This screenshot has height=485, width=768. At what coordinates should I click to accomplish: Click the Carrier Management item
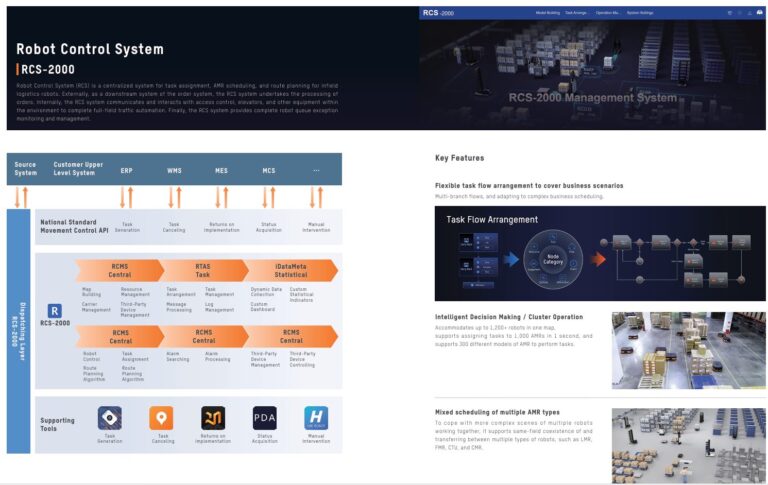[96, 307]
